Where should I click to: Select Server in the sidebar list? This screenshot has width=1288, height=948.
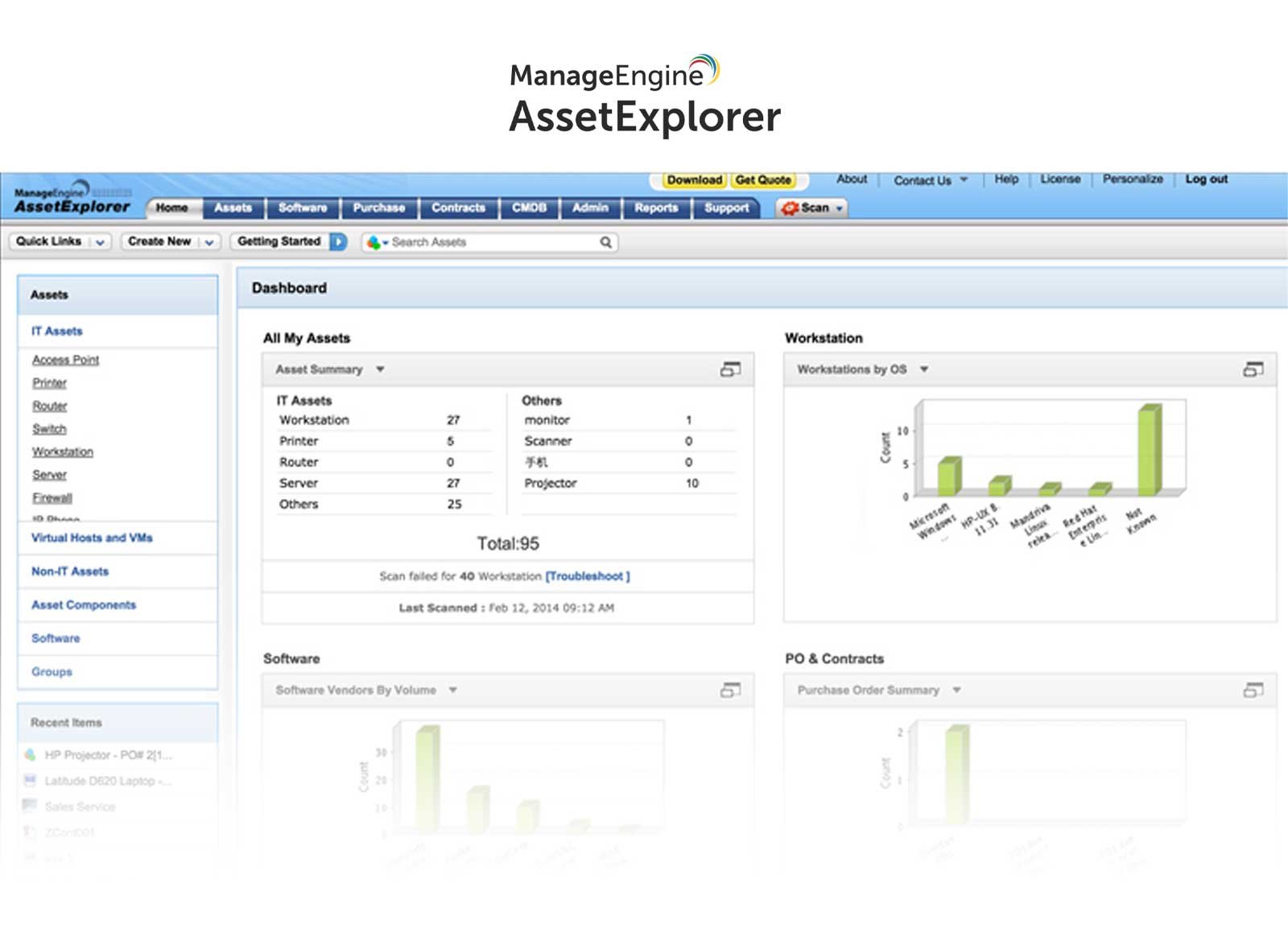click(x=49, y=475)
